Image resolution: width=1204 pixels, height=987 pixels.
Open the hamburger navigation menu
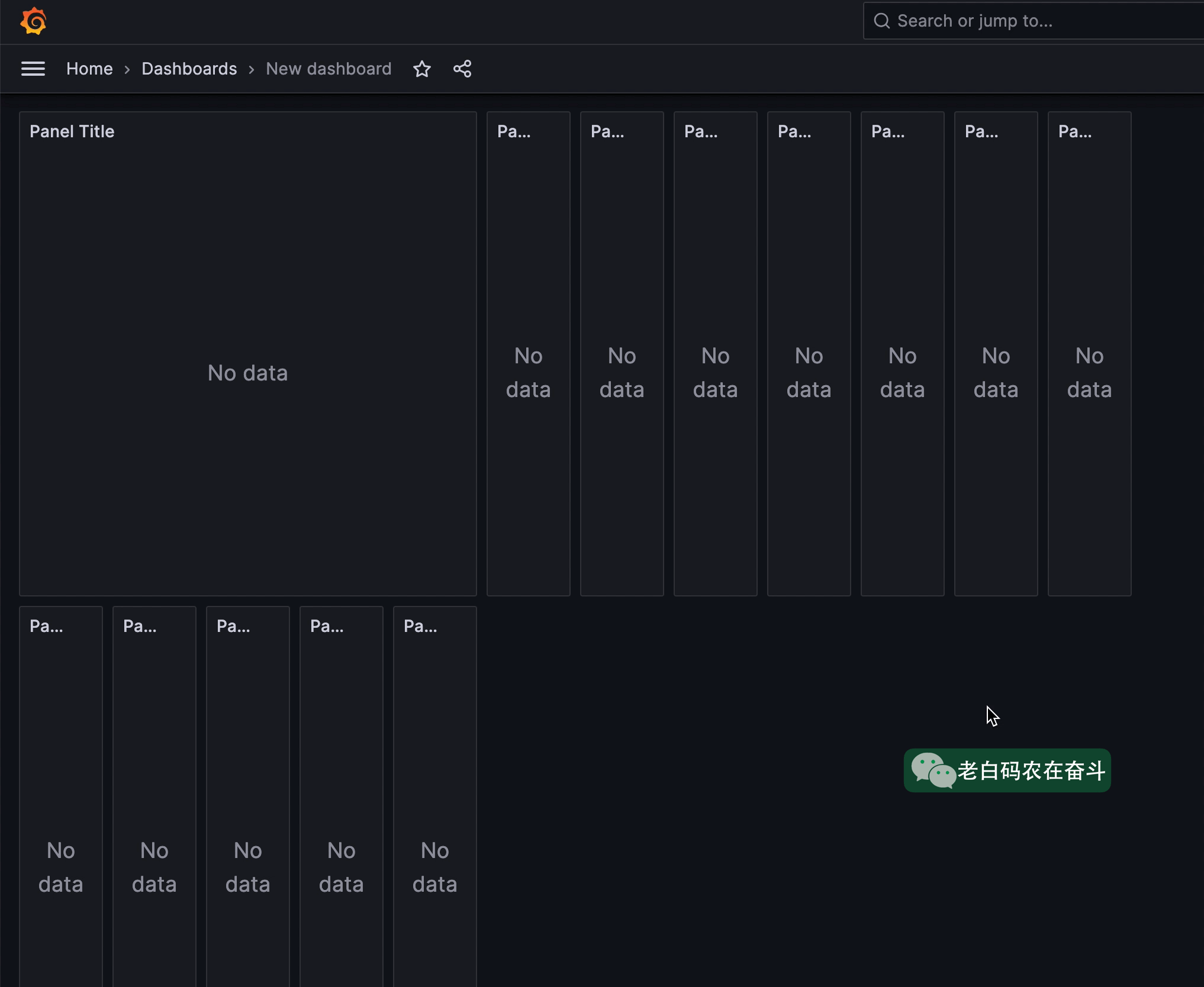coord(33,69)
